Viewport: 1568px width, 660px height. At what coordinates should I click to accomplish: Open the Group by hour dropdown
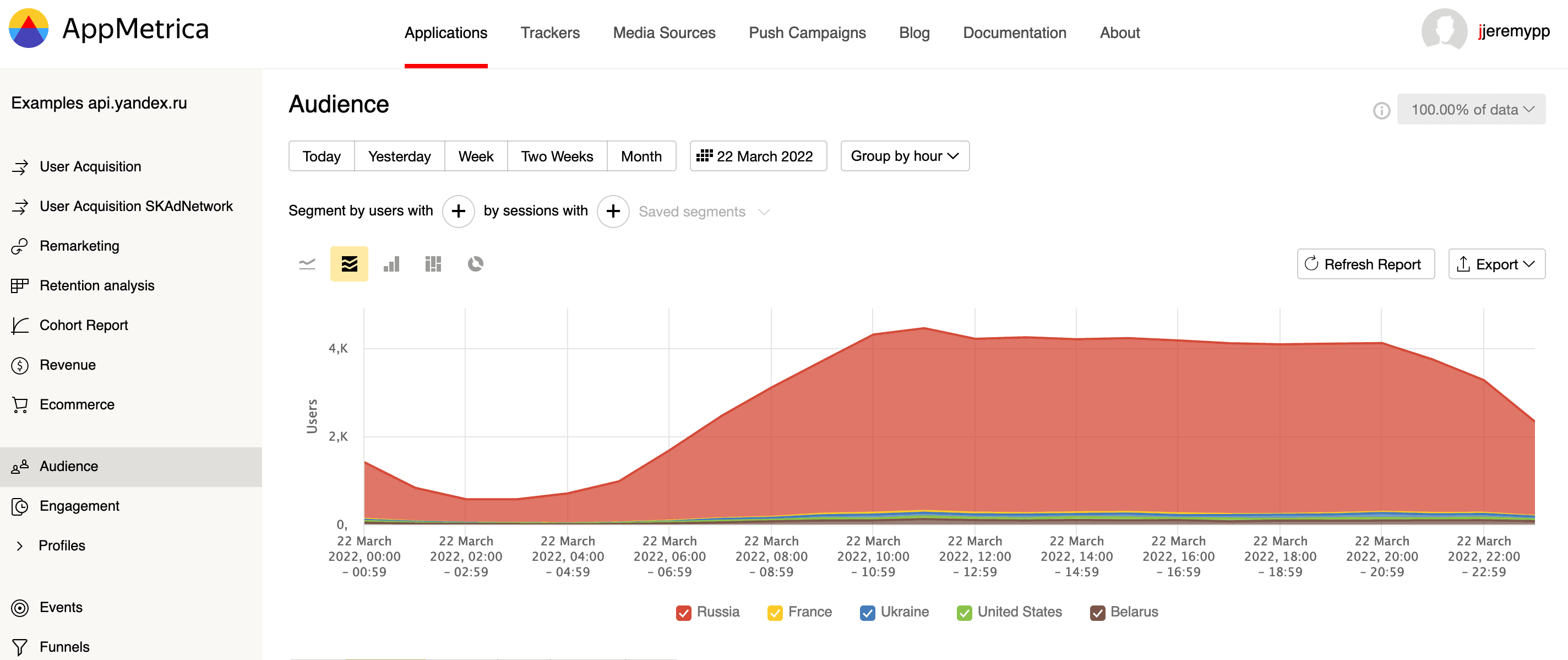pyautogui.click(x=904, y=156)
